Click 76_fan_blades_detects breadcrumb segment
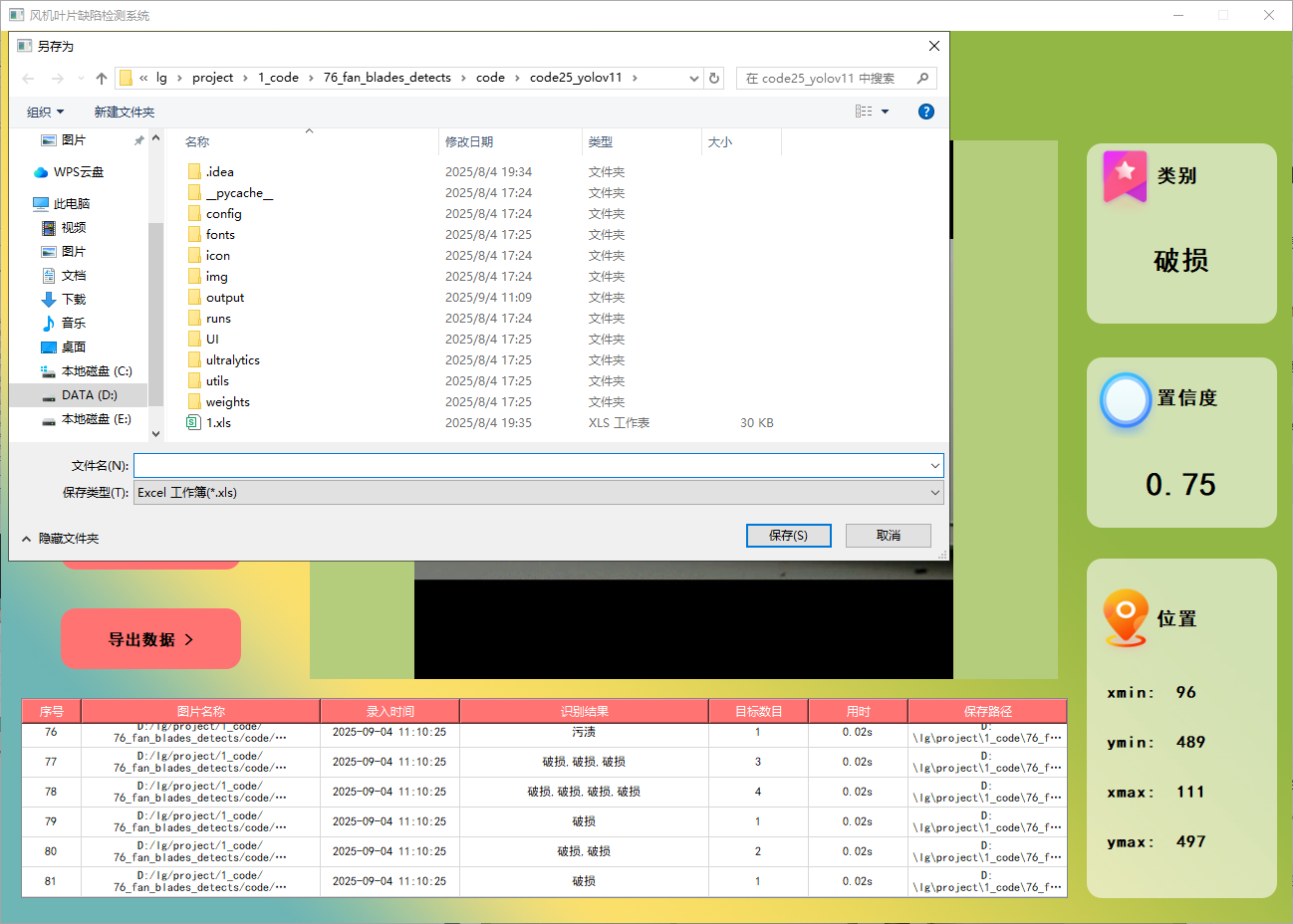 (387, 78)
